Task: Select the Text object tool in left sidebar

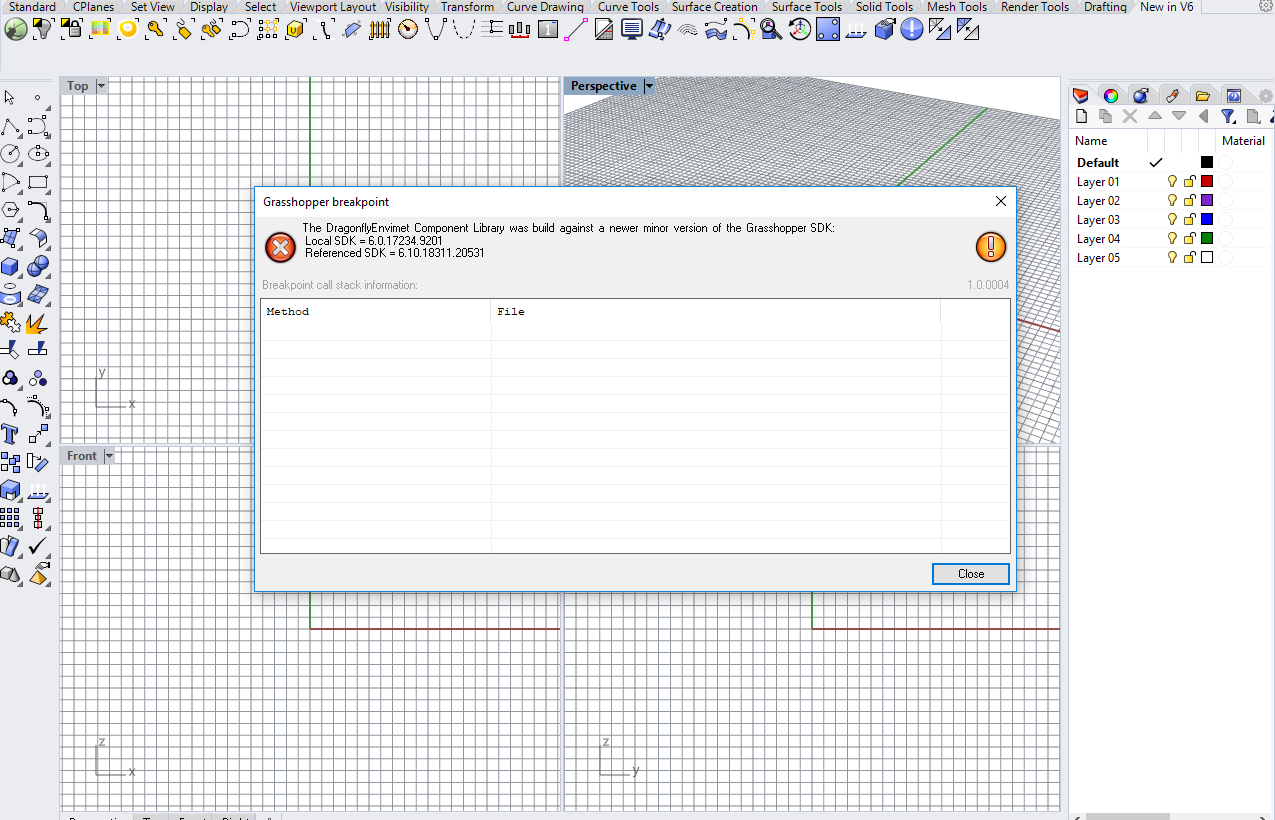Action: click(10, 434)
